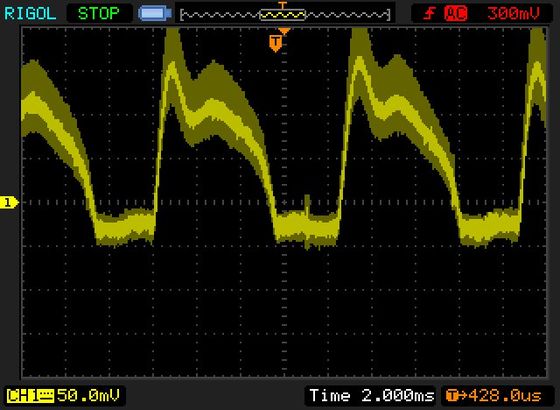The width and height of the screenshot is (560, 410).
Task: Click the first tall waveform peak
Action: click(x=172, y=38)
